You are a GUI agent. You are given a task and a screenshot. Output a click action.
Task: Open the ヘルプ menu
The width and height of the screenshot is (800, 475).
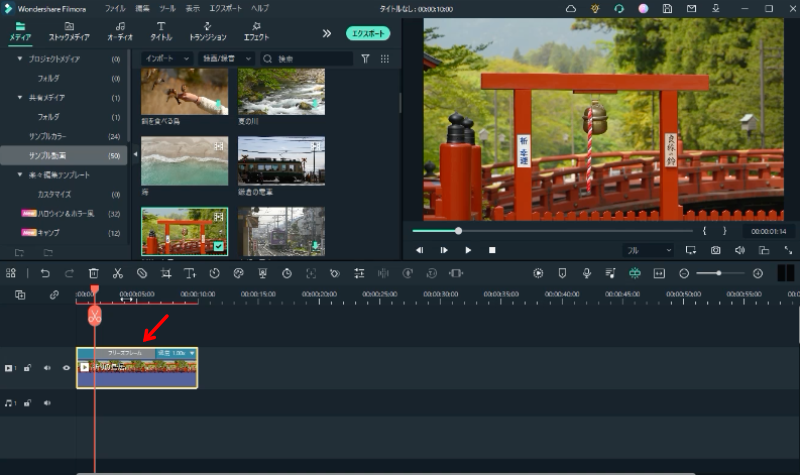tap(260, 9)
